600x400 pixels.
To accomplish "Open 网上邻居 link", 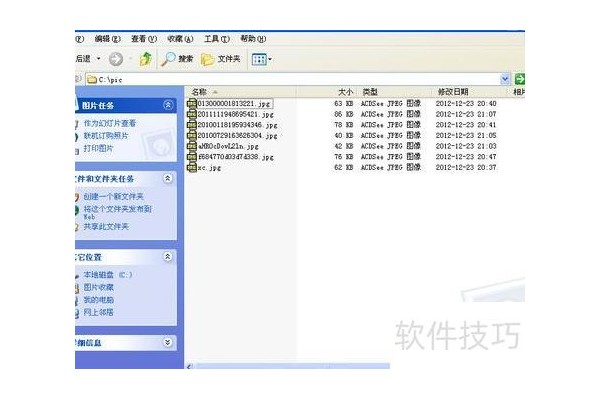I will coord(98,312).
